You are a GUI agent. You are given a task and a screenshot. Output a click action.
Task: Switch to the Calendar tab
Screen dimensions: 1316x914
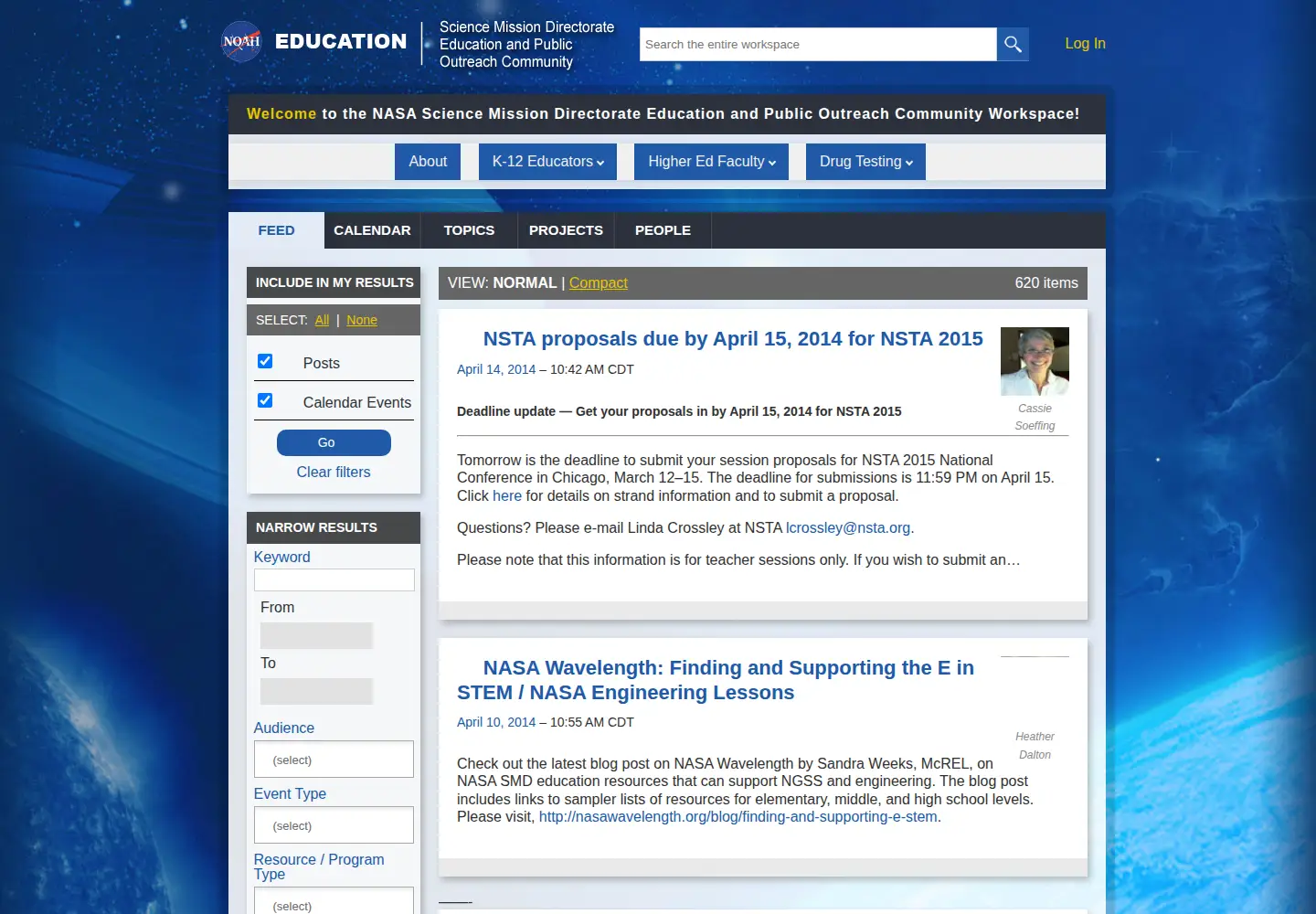(372, 230)
